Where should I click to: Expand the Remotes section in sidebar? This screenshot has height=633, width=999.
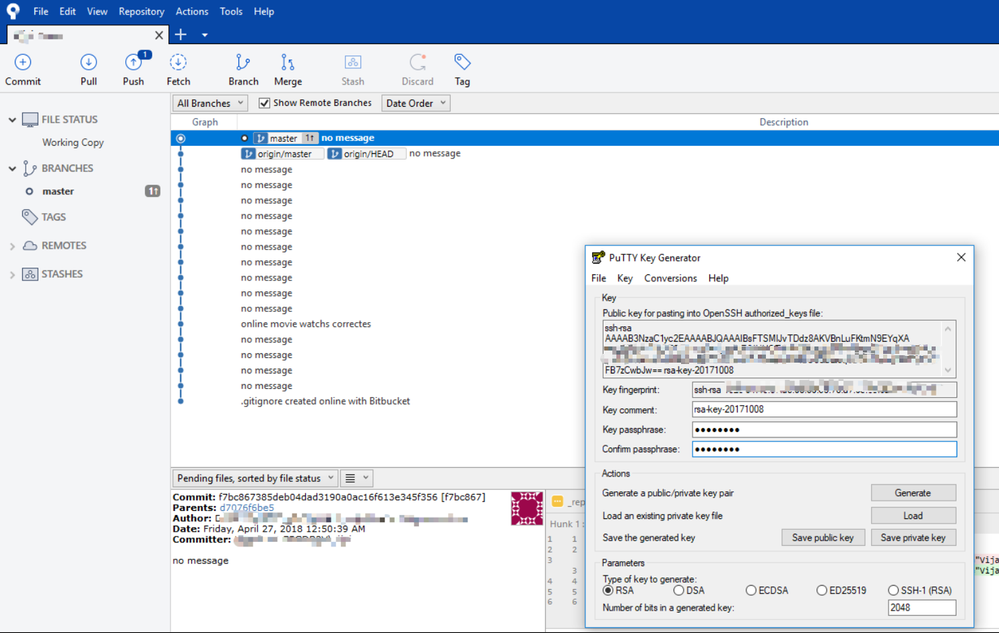pyautogui.click(x=13, y=246)
